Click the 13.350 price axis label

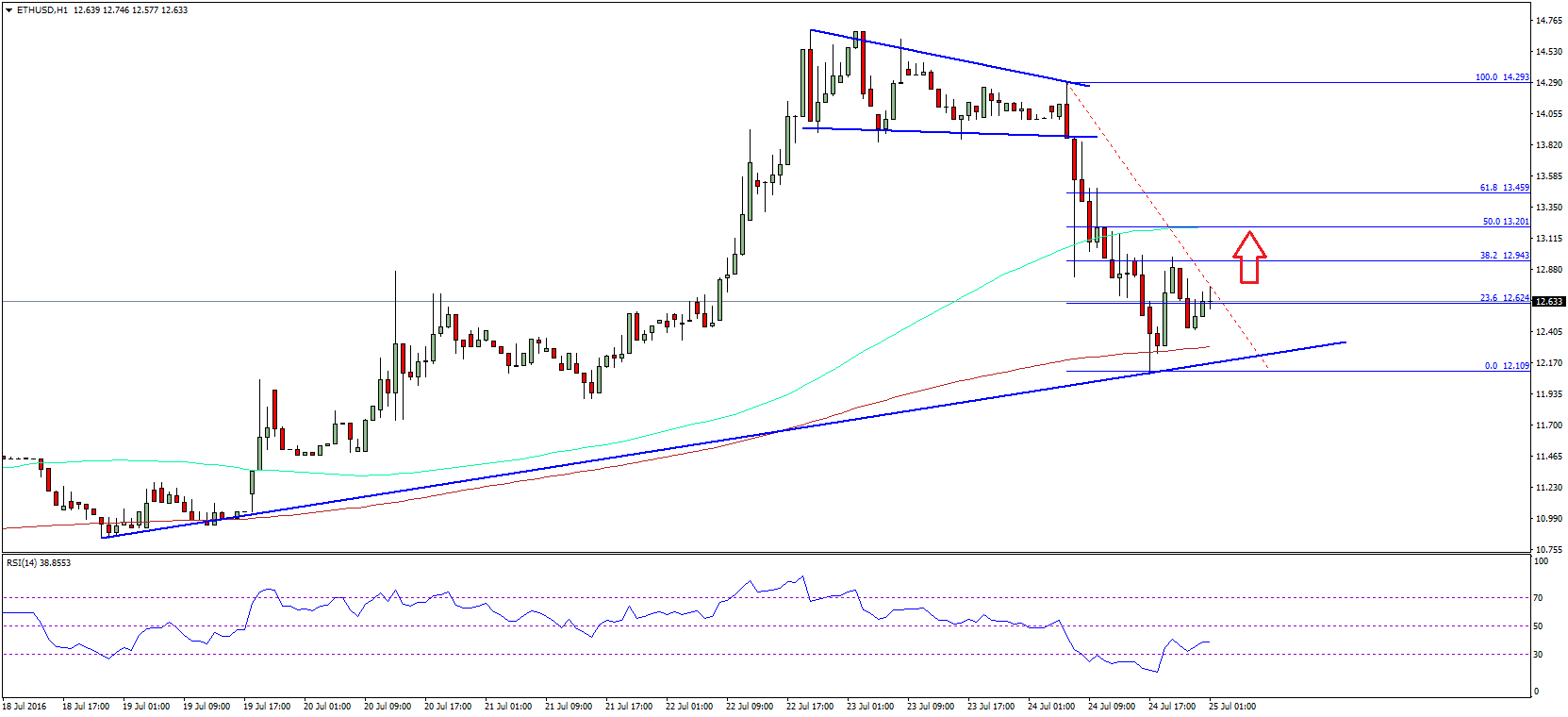click(1548, 208)
